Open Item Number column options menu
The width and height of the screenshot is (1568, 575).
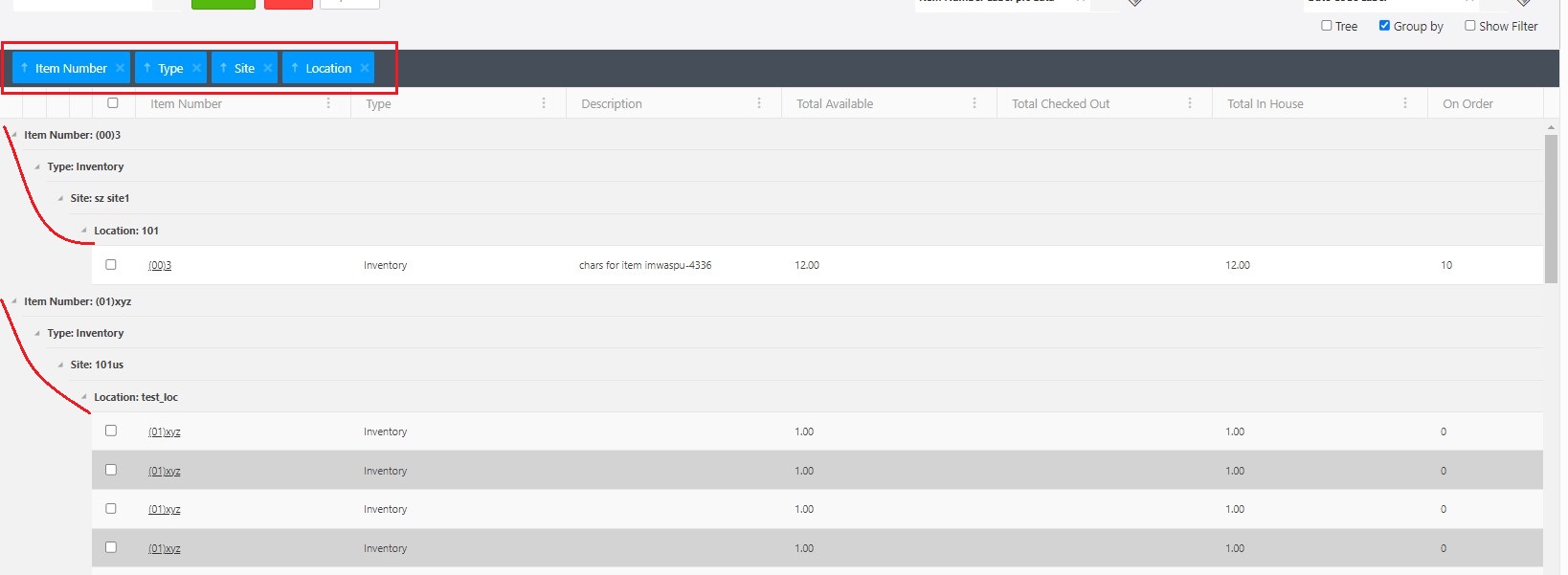pyautogui.click(x=328, y=103)
